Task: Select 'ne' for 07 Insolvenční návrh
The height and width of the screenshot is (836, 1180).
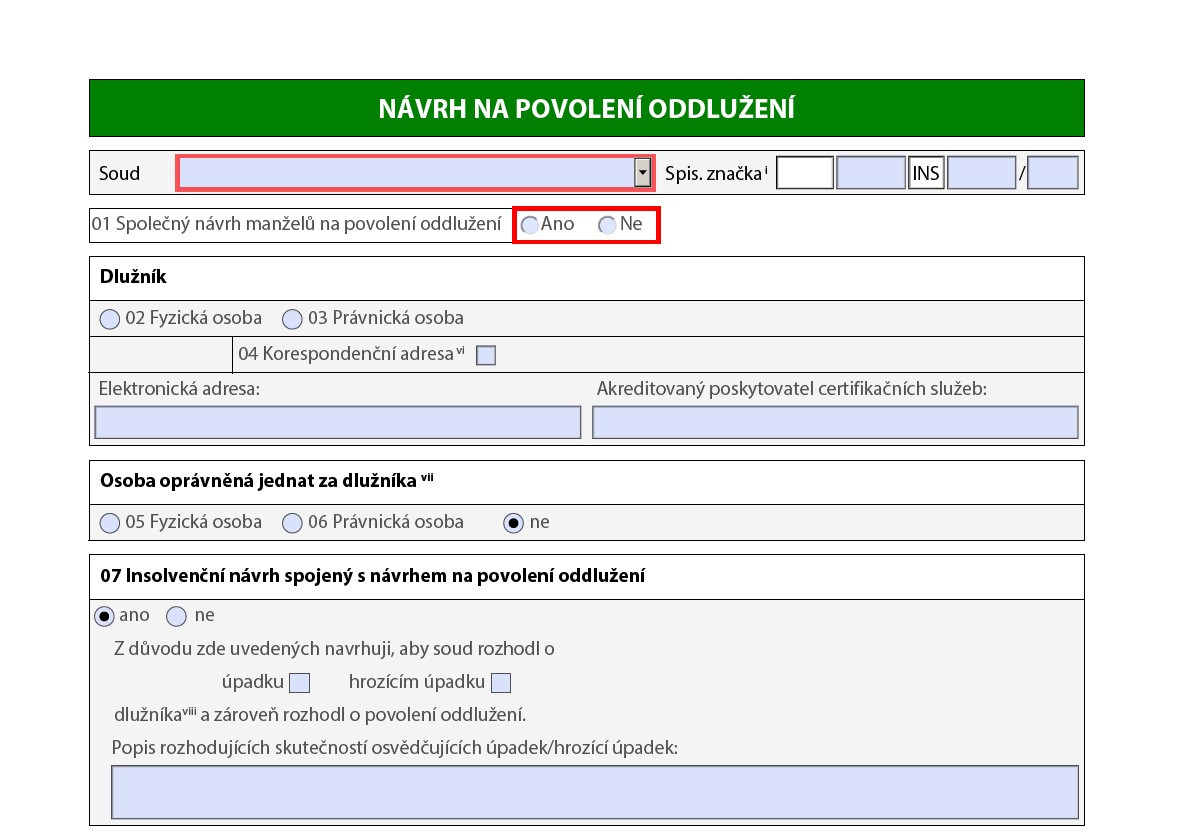Action: [177, 616]
